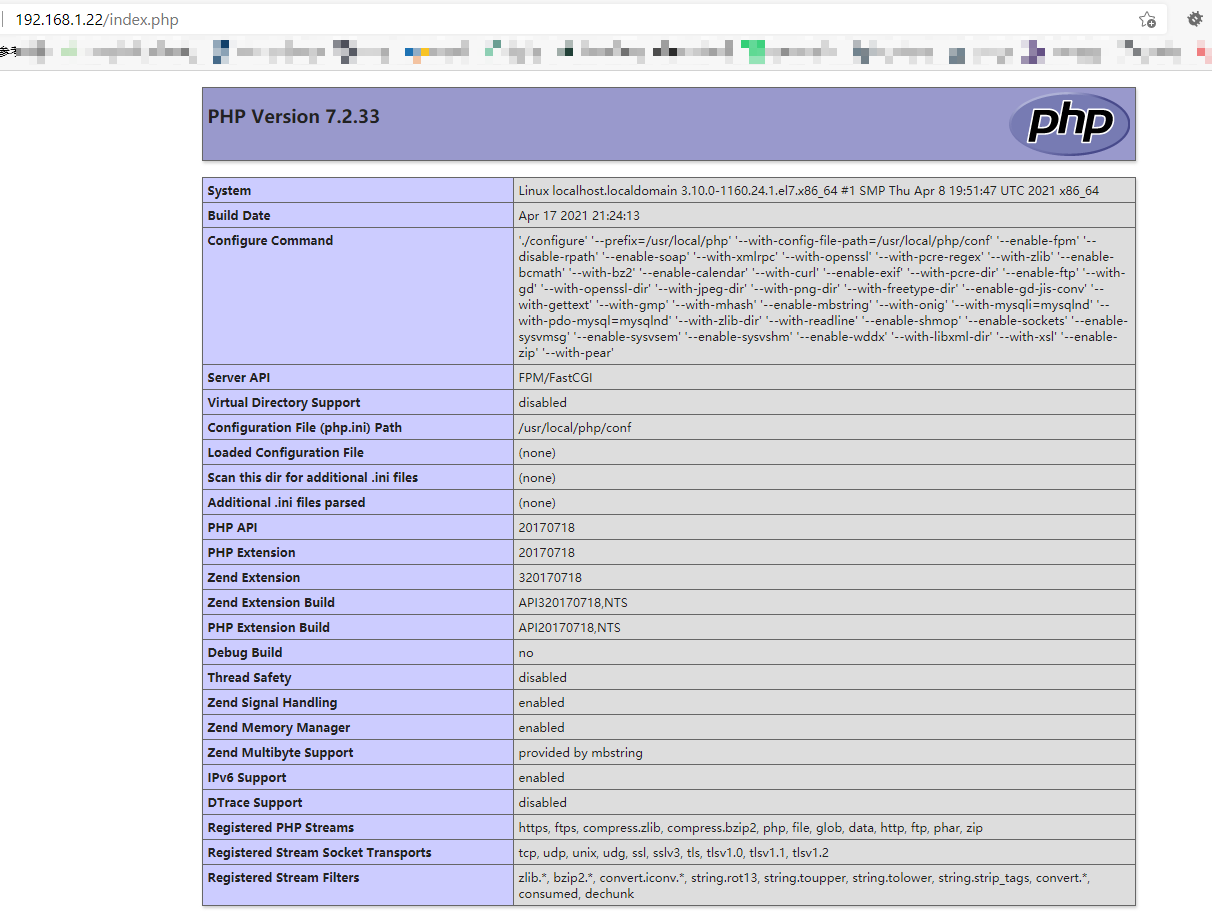The height and width of the screenshot is (921, 1212).
Task: Click the Loaded Configuration File label
Action: pyautogui.click(x=285, y=453)
